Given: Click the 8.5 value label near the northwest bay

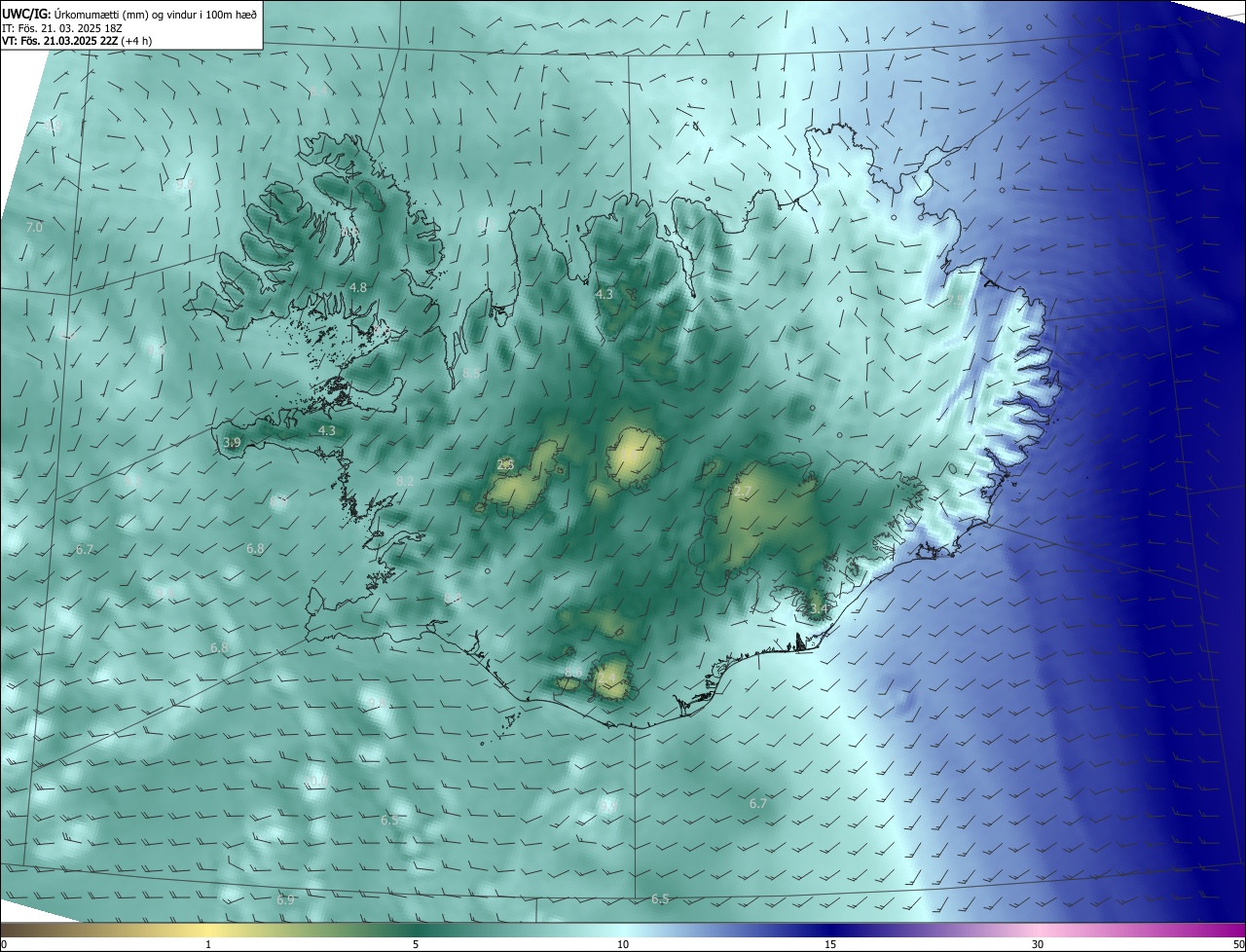Looking at the screenshot, I should tap(471, 374).
